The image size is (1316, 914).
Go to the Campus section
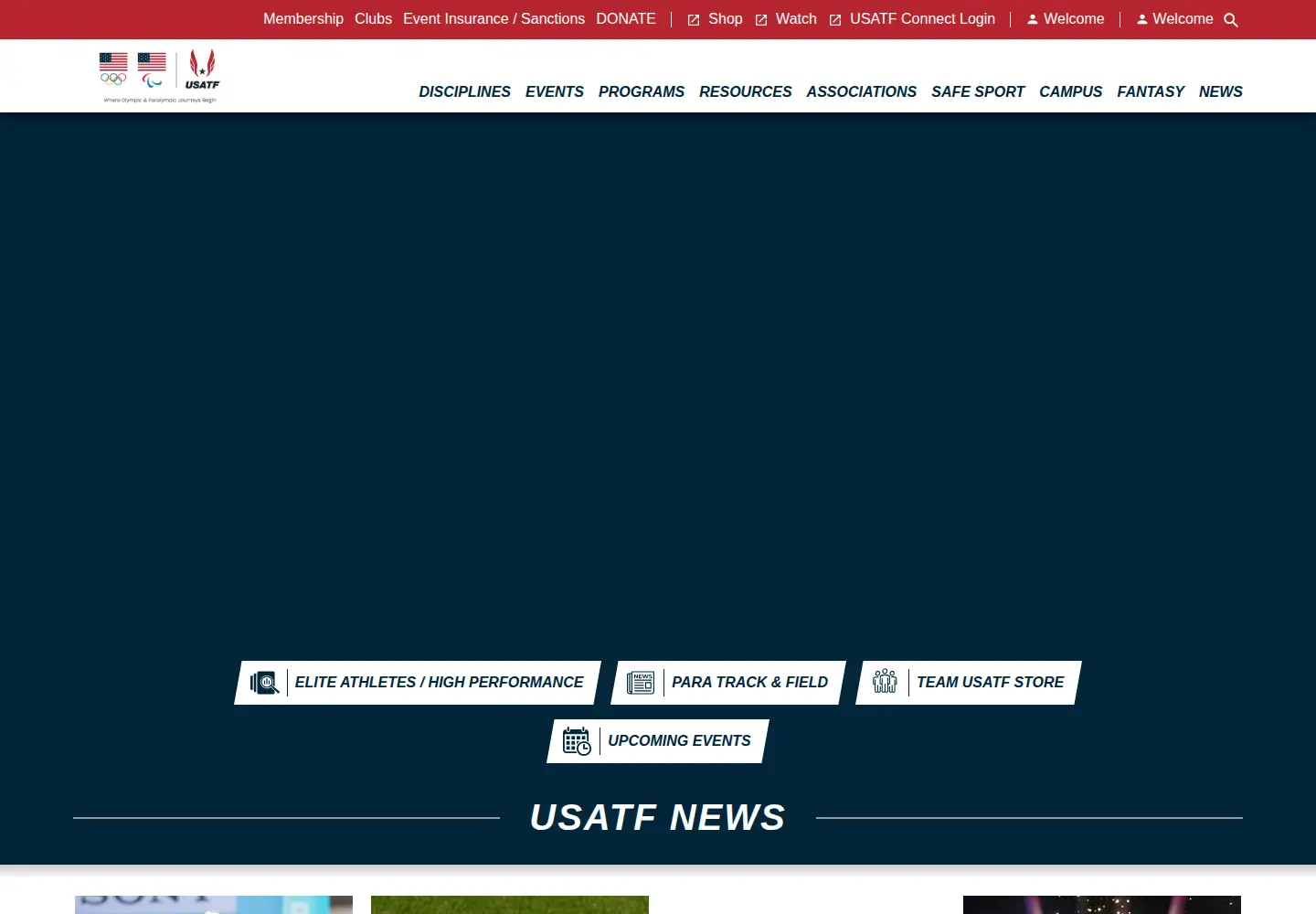point(1071,91)
